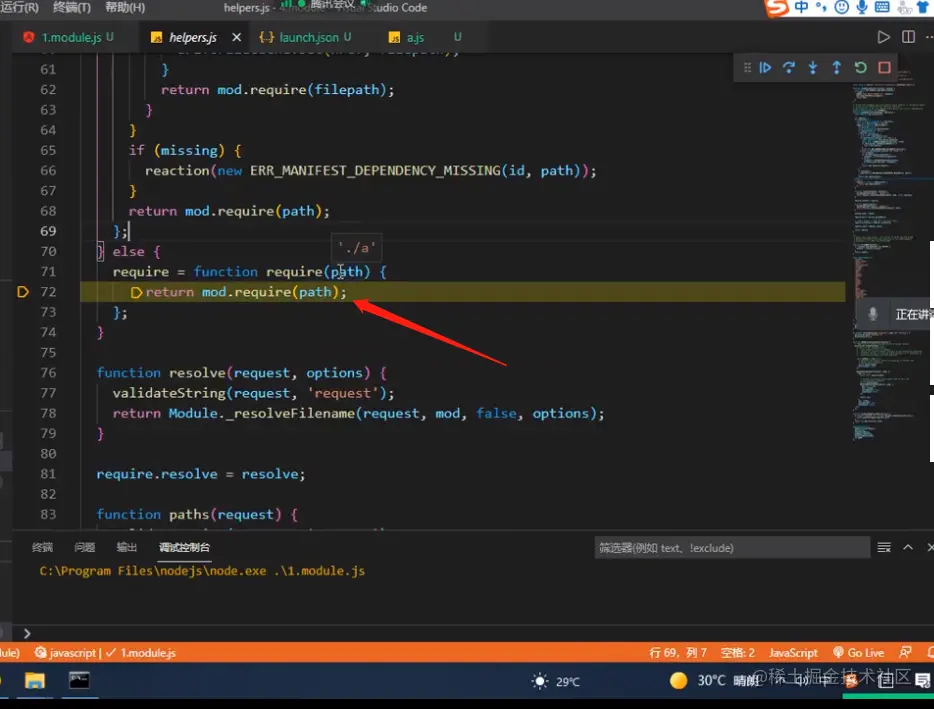Open the 帮助(H) menu
Viewport: 934px width, 709px height.
tap(125, 7)
